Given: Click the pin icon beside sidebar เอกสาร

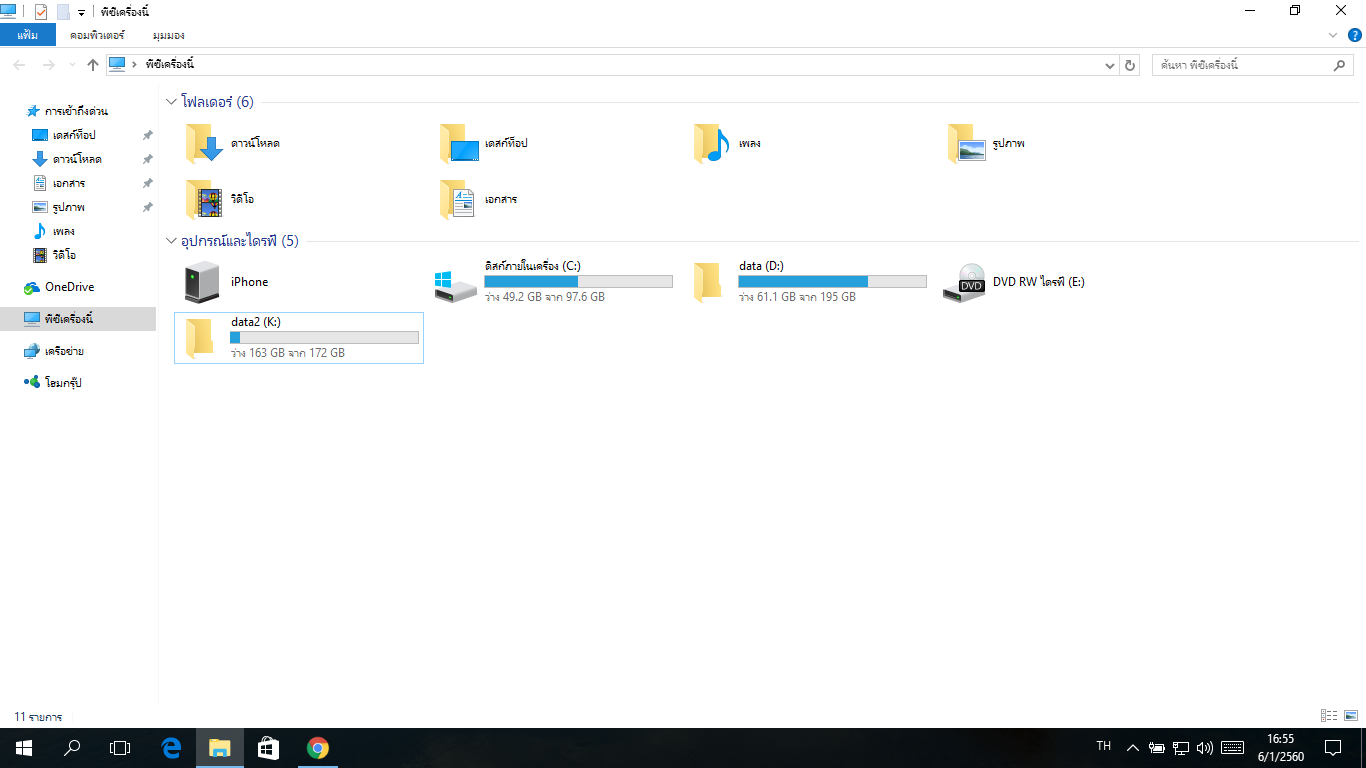Looking at the screenshot, I should tap(147, 183).
